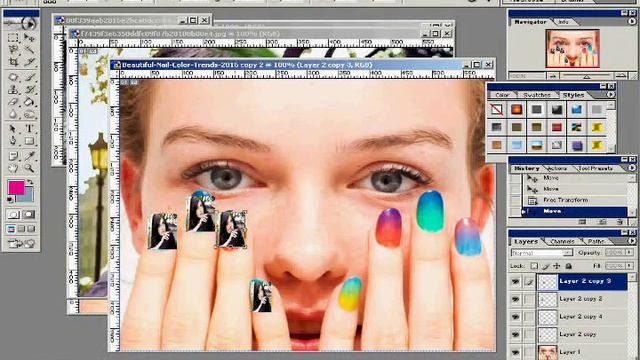Select the Free Transform history state
640x360 pixels.
click(577, 200)
